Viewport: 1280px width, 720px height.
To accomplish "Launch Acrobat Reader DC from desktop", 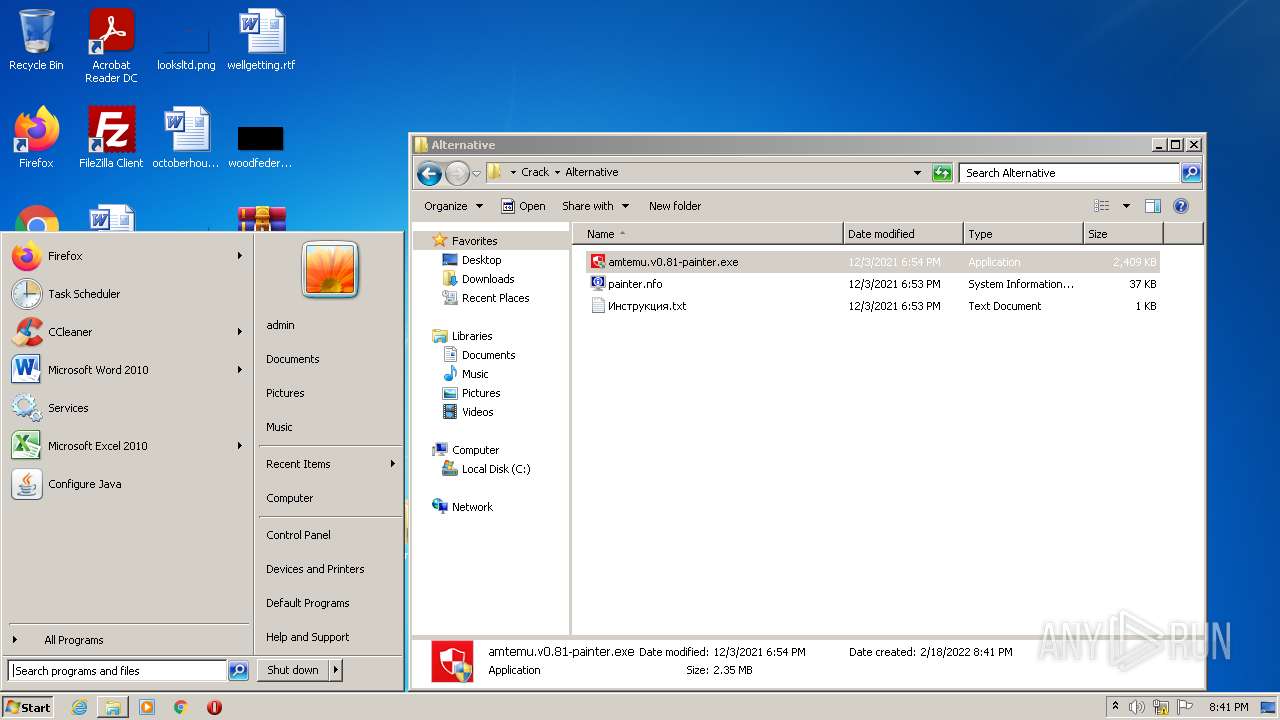I will coord(111,45).
